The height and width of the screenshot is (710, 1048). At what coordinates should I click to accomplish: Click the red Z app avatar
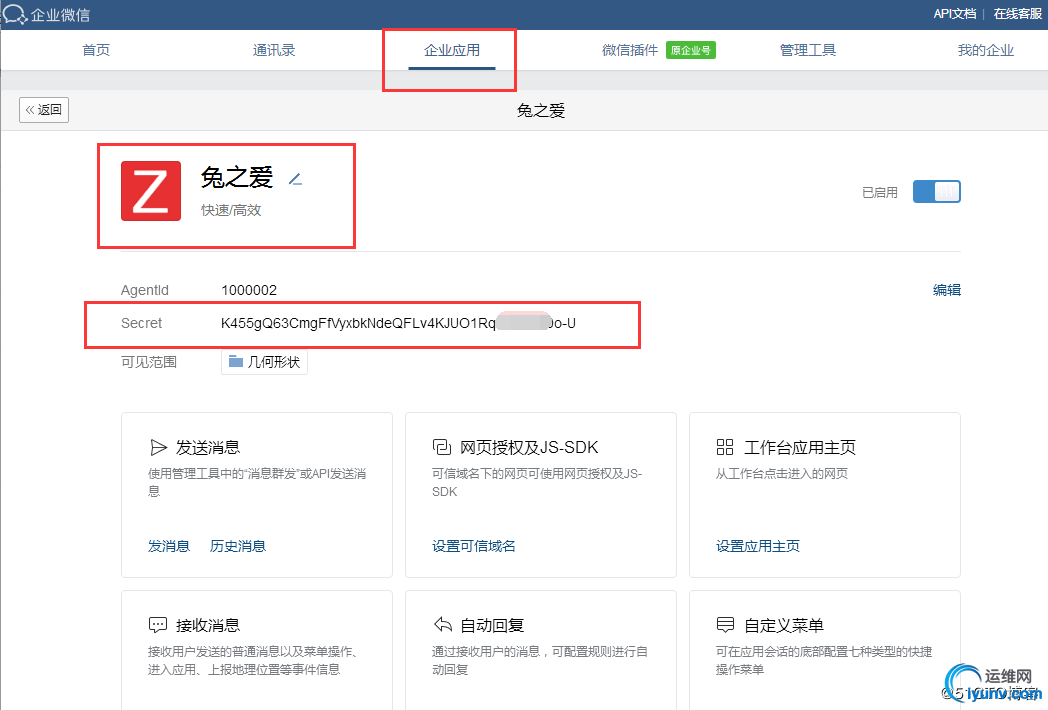[151, 191]
